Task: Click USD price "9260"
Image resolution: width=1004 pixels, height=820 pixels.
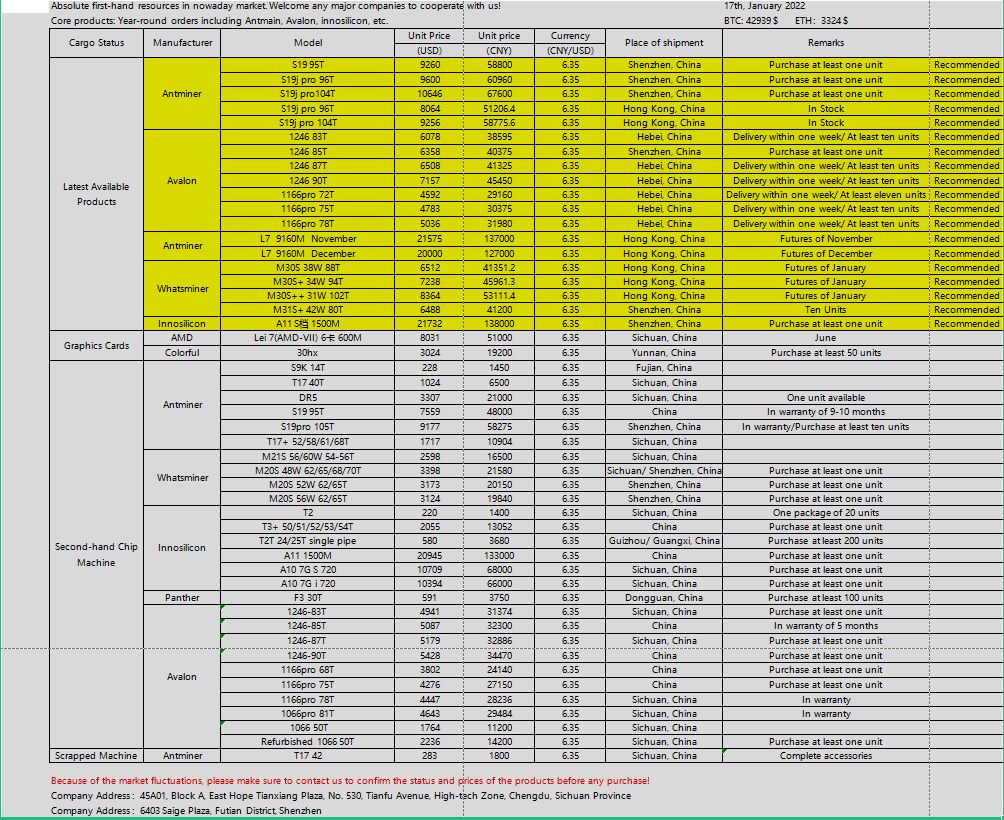Action: click(x=430, y=65)
